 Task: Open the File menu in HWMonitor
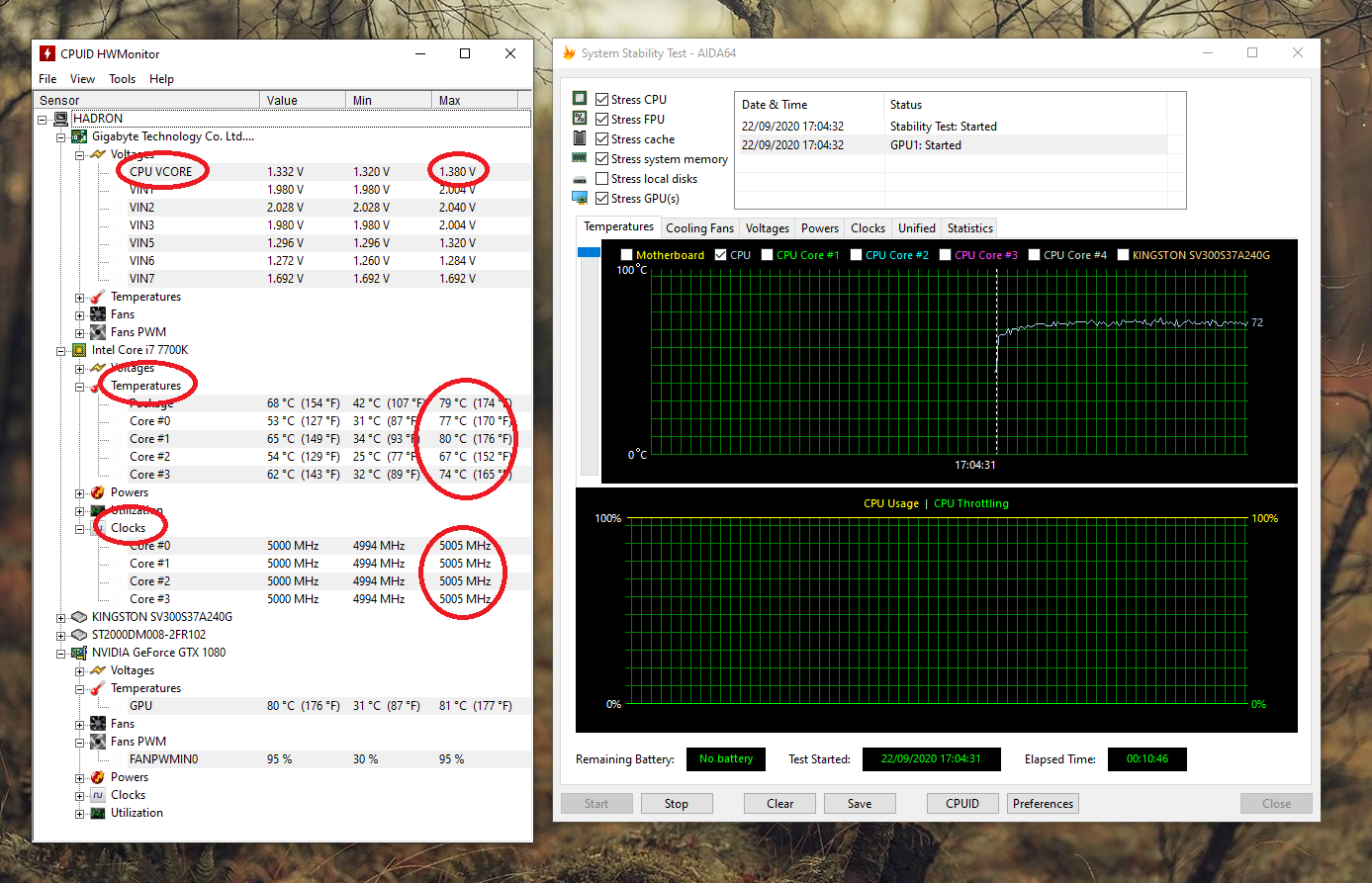click(47, 79)
